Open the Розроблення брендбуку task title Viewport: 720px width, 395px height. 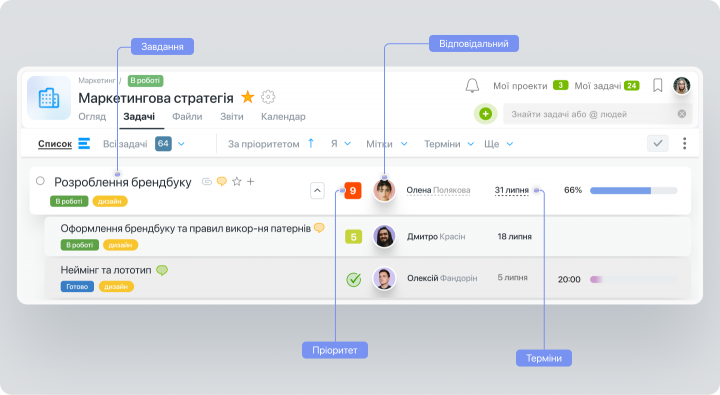pos(123,182)
